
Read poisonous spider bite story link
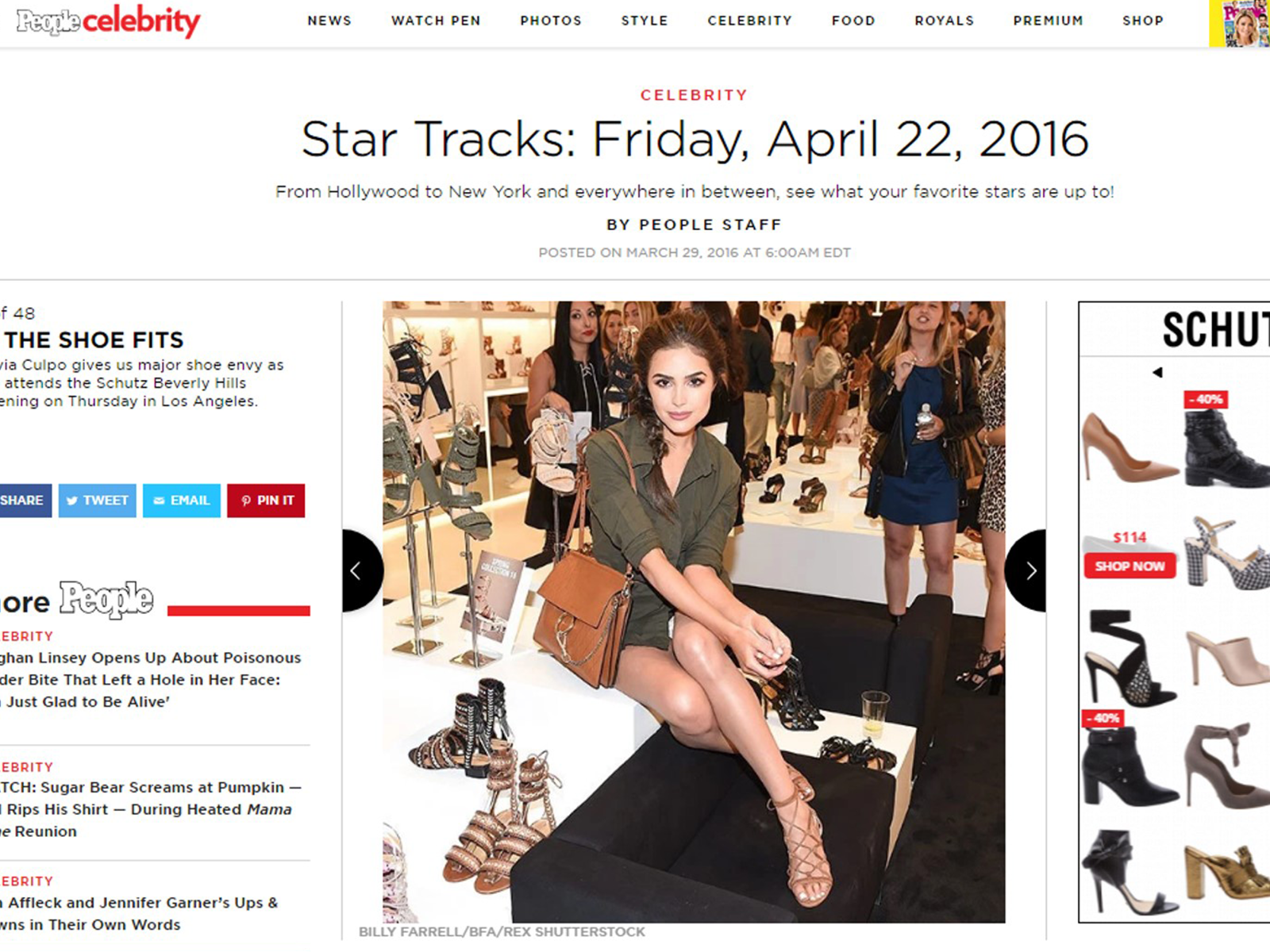(150, 680)
